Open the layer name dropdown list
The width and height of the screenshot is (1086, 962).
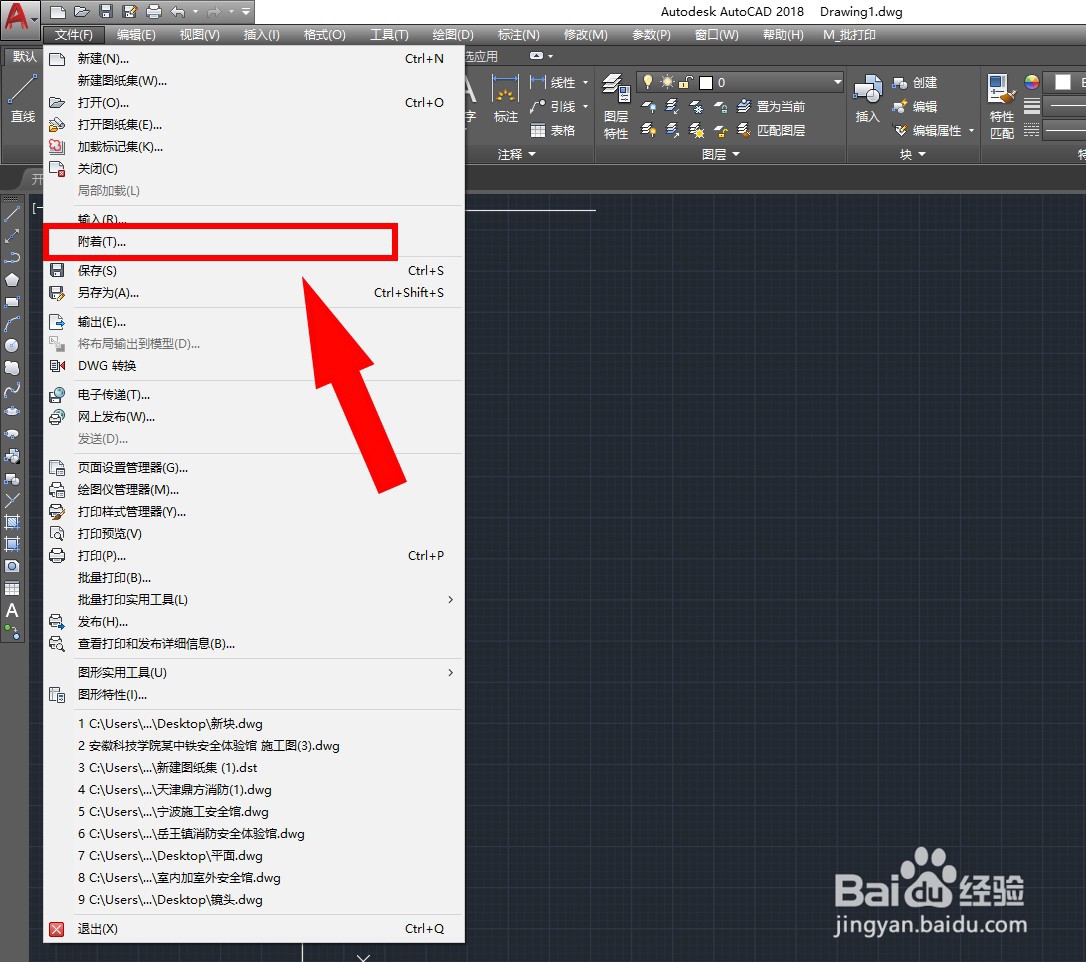(x=837, y=82)
